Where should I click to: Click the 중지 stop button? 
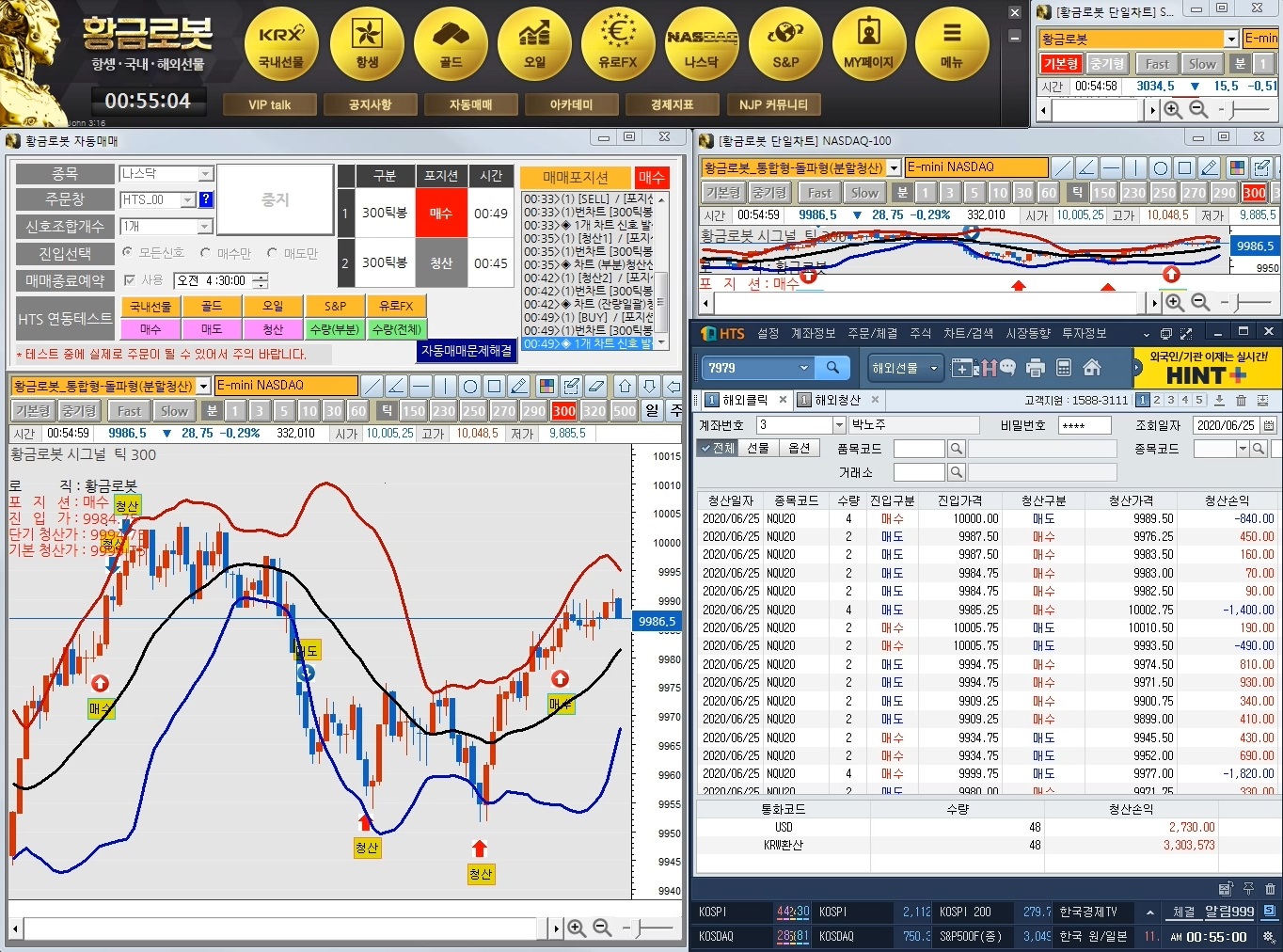click(x=275, y=199)
